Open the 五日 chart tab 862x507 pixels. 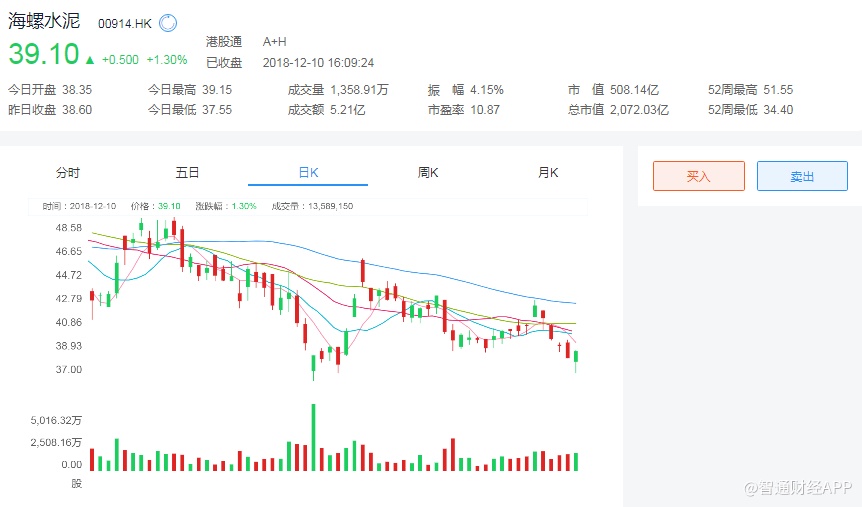point(188,173)
